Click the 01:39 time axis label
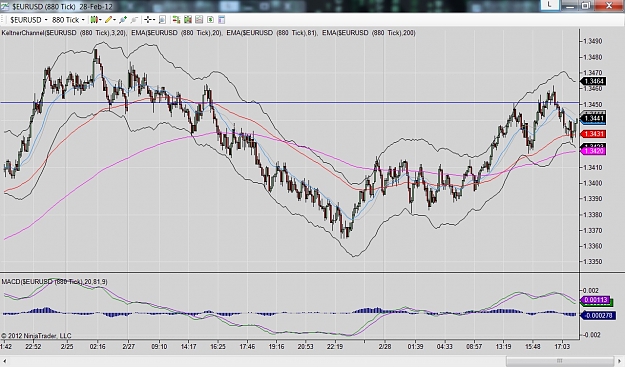The height and width of the screenshot is (367, 625). click(415, 347)
